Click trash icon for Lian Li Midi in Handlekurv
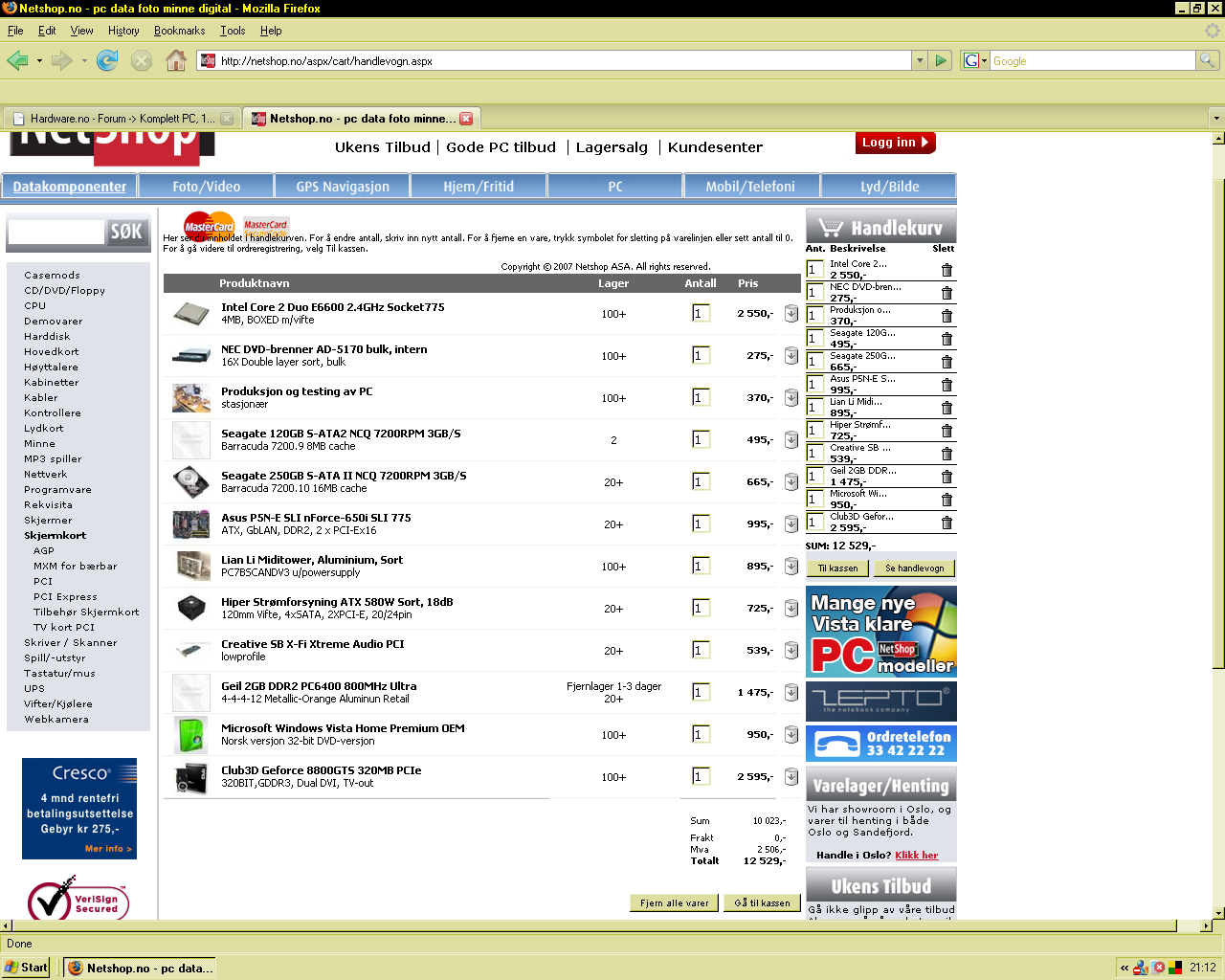The width and height of the screenshot is (1225, 980). tap(947, 408)
